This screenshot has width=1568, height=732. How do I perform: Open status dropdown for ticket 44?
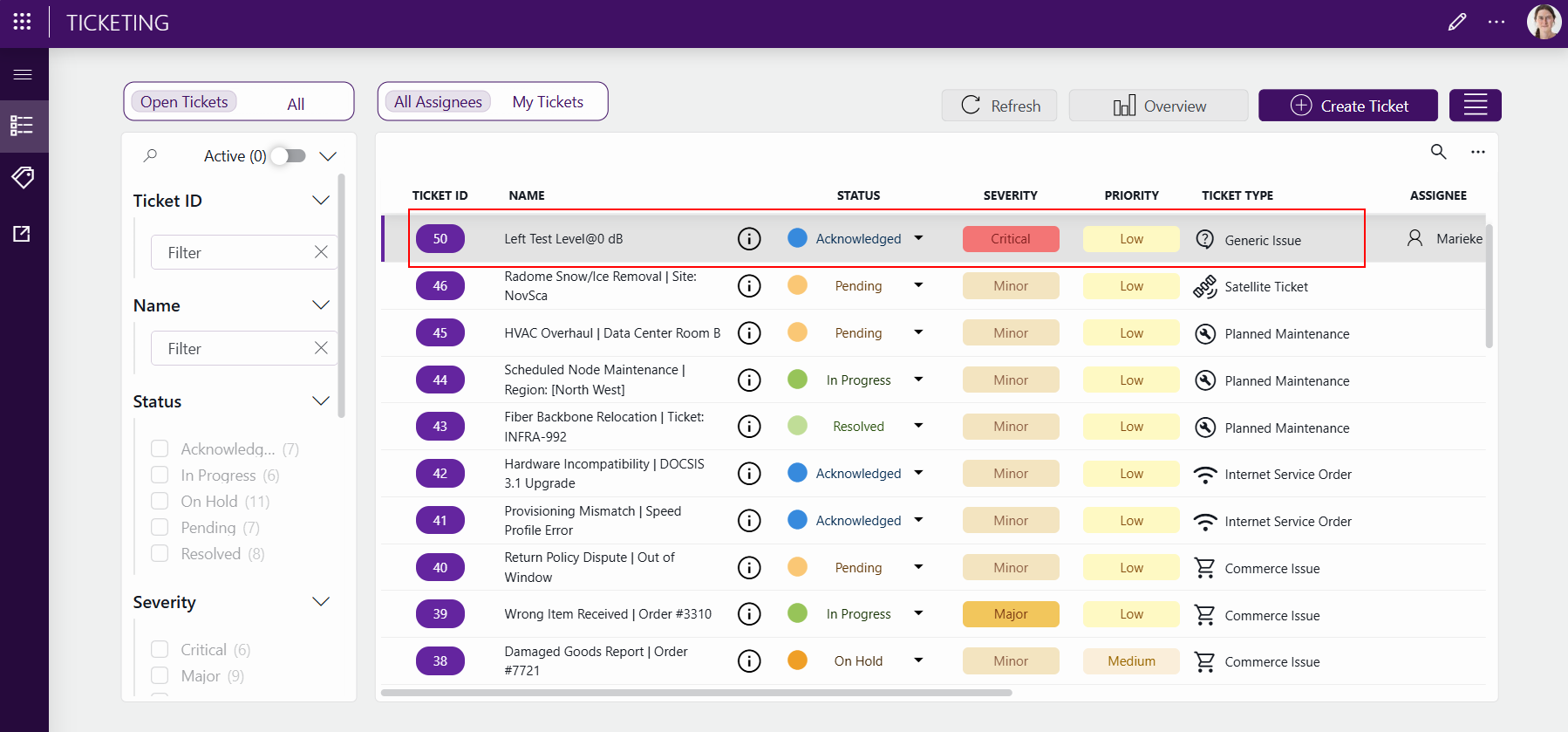pos(918,380)
